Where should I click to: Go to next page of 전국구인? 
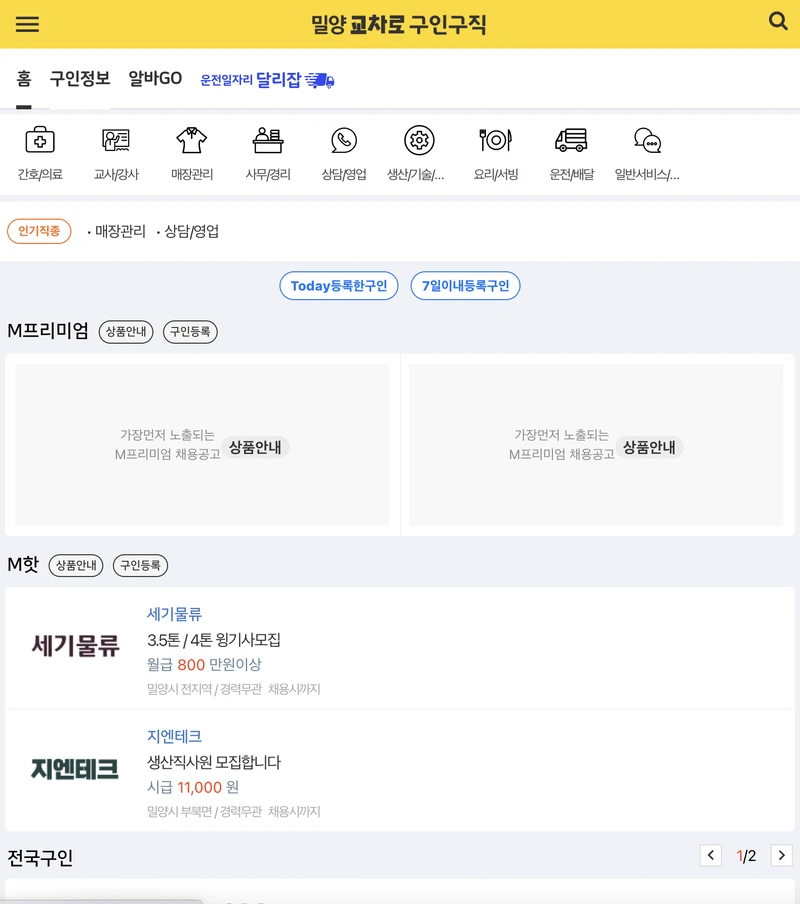[781, 856]
